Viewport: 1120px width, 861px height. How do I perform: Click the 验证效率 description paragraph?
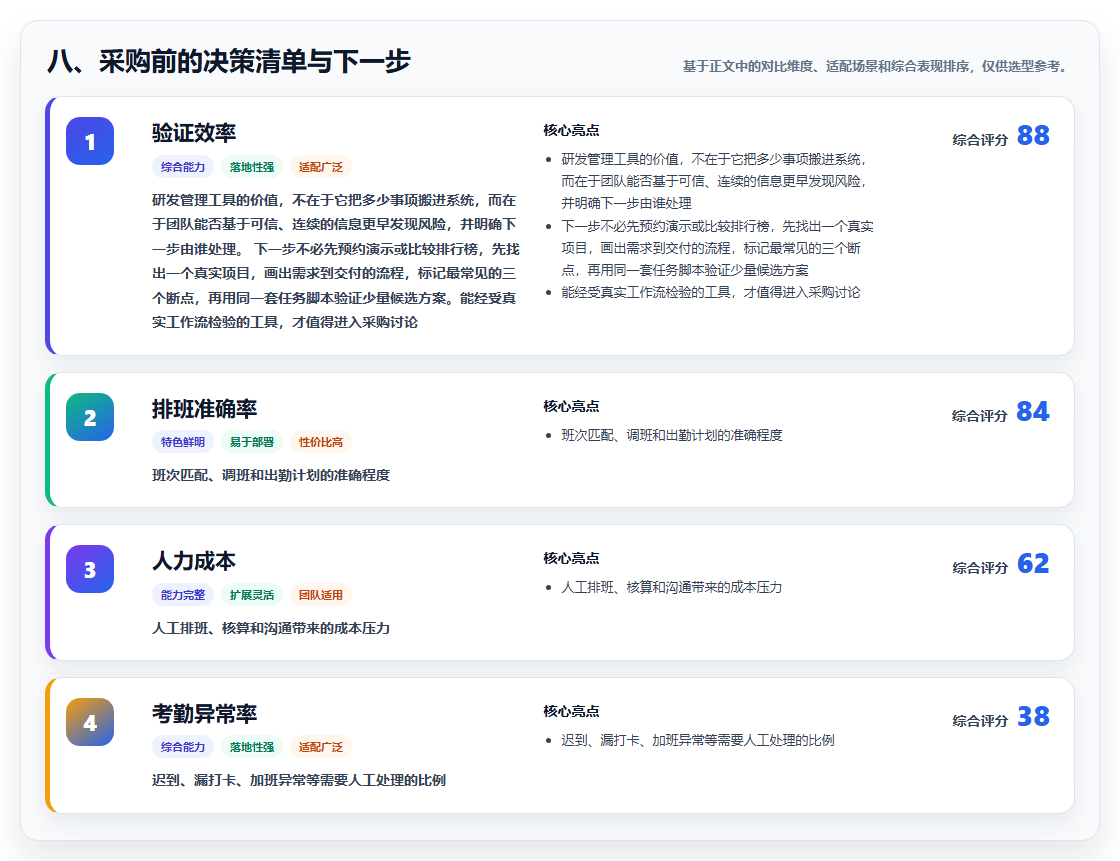tap(336, 261)
